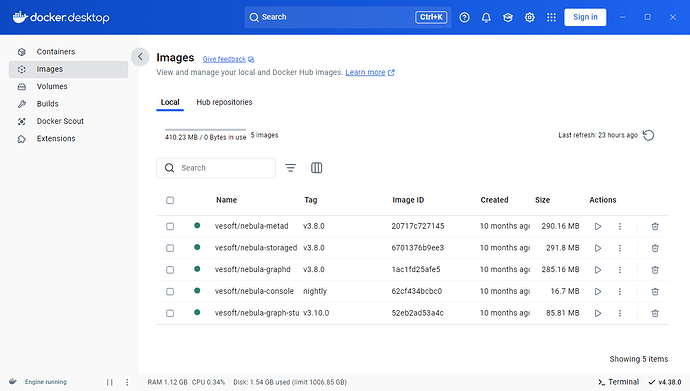Open Extensions in the sidebar
690x391 pixels.
point(68,139)
